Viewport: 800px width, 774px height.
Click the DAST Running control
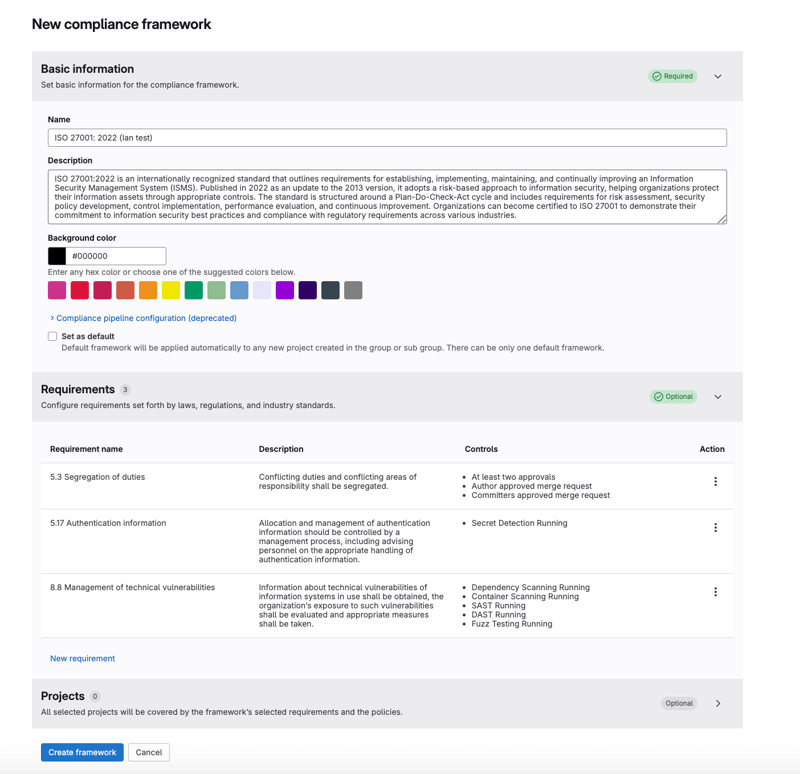click(x=498, y=615)
